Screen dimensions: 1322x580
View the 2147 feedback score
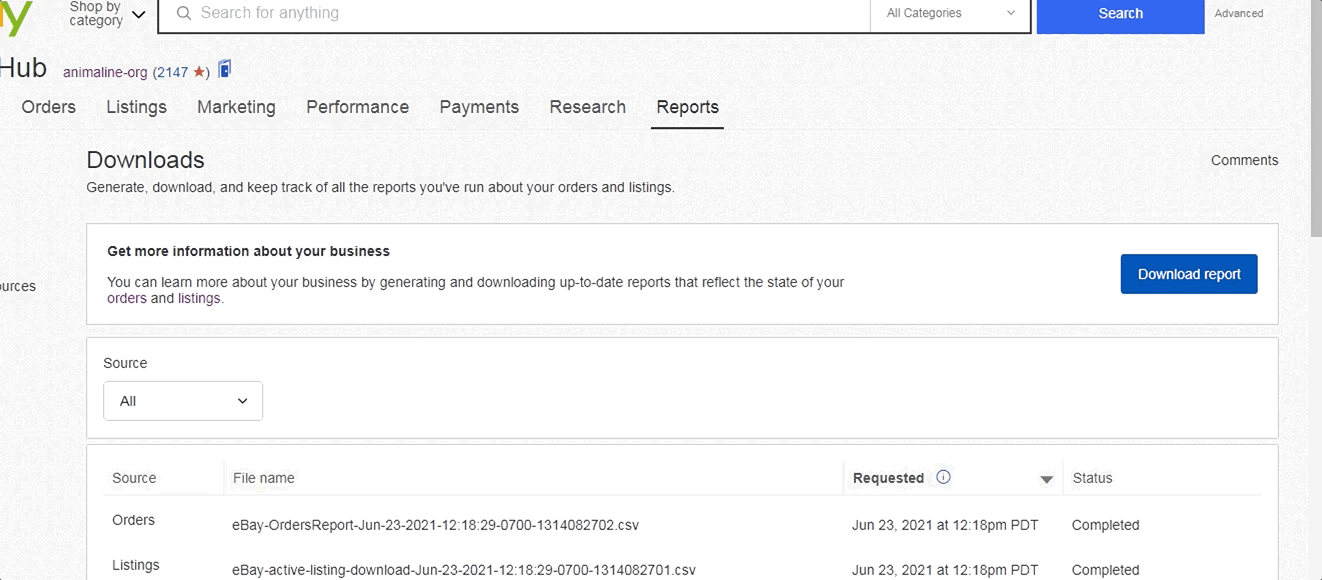[171, 72]
